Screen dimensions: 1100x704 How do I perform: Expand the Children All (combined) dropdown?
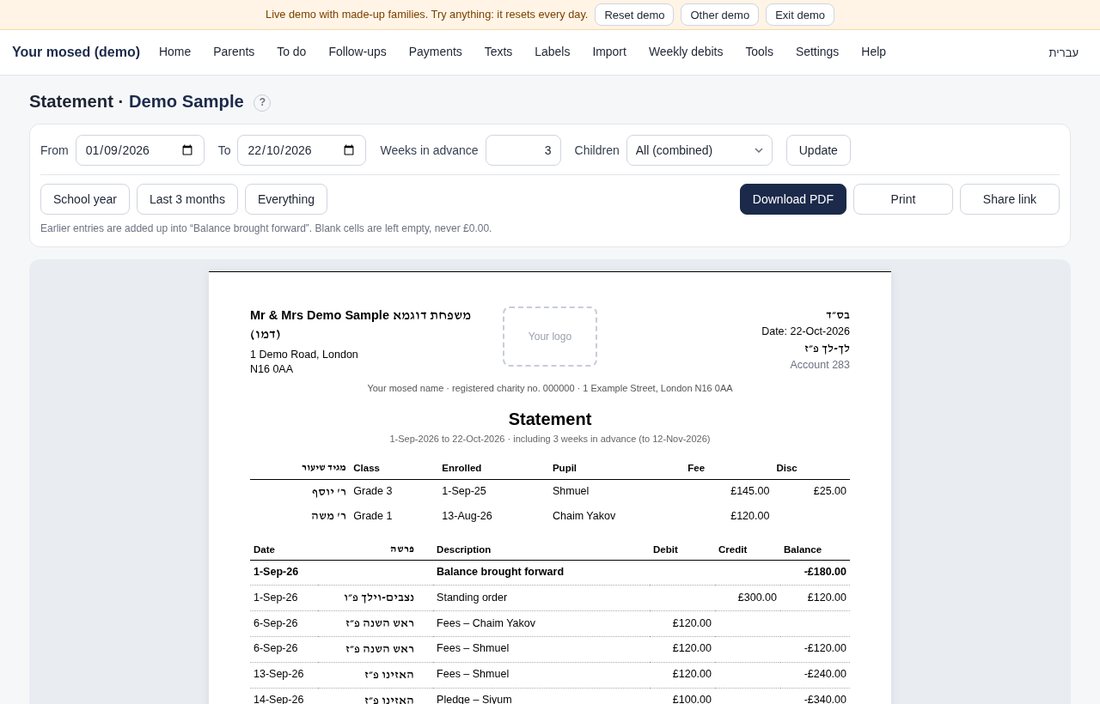(699, 150)
